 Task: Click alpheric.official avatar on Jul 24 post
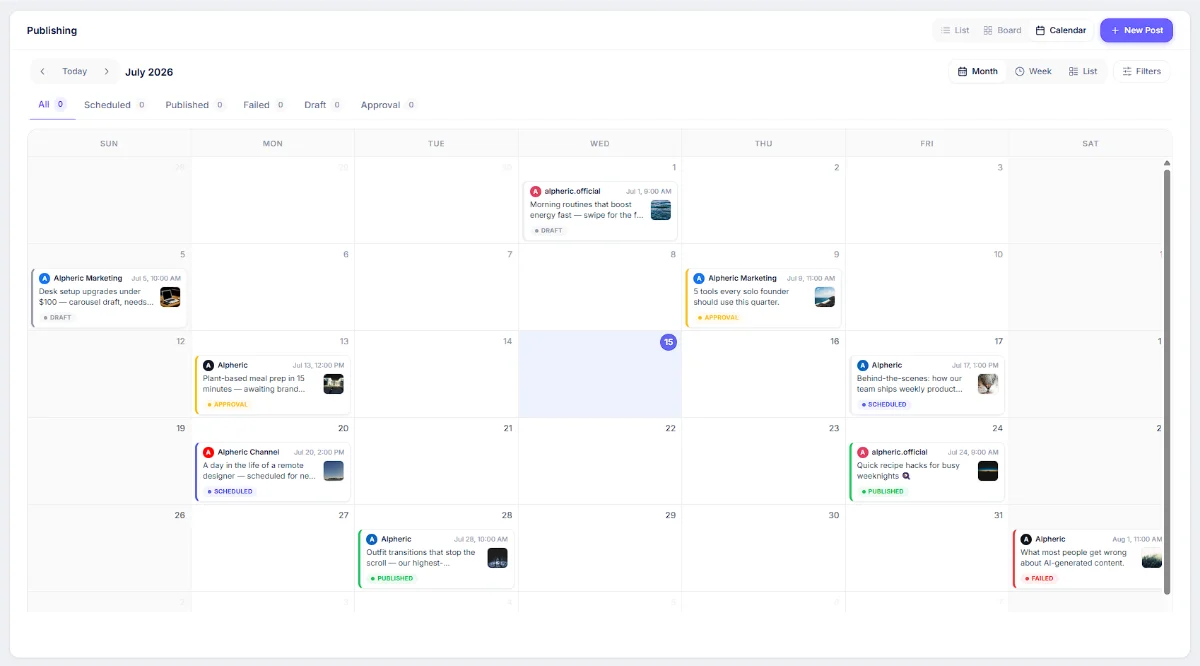863,452
